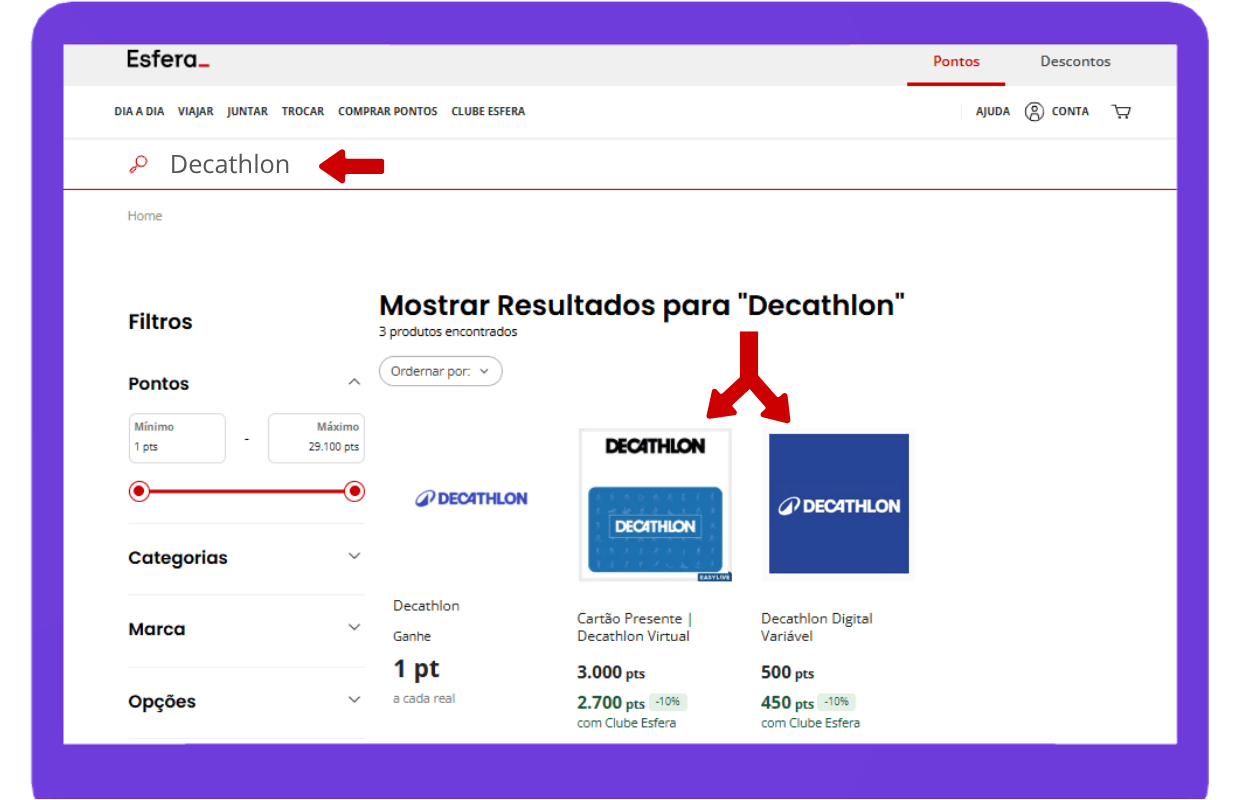This screenshot has height=800, width=1239.
Task: Collapse the Pontos filter section
Action: pos(353,383)
